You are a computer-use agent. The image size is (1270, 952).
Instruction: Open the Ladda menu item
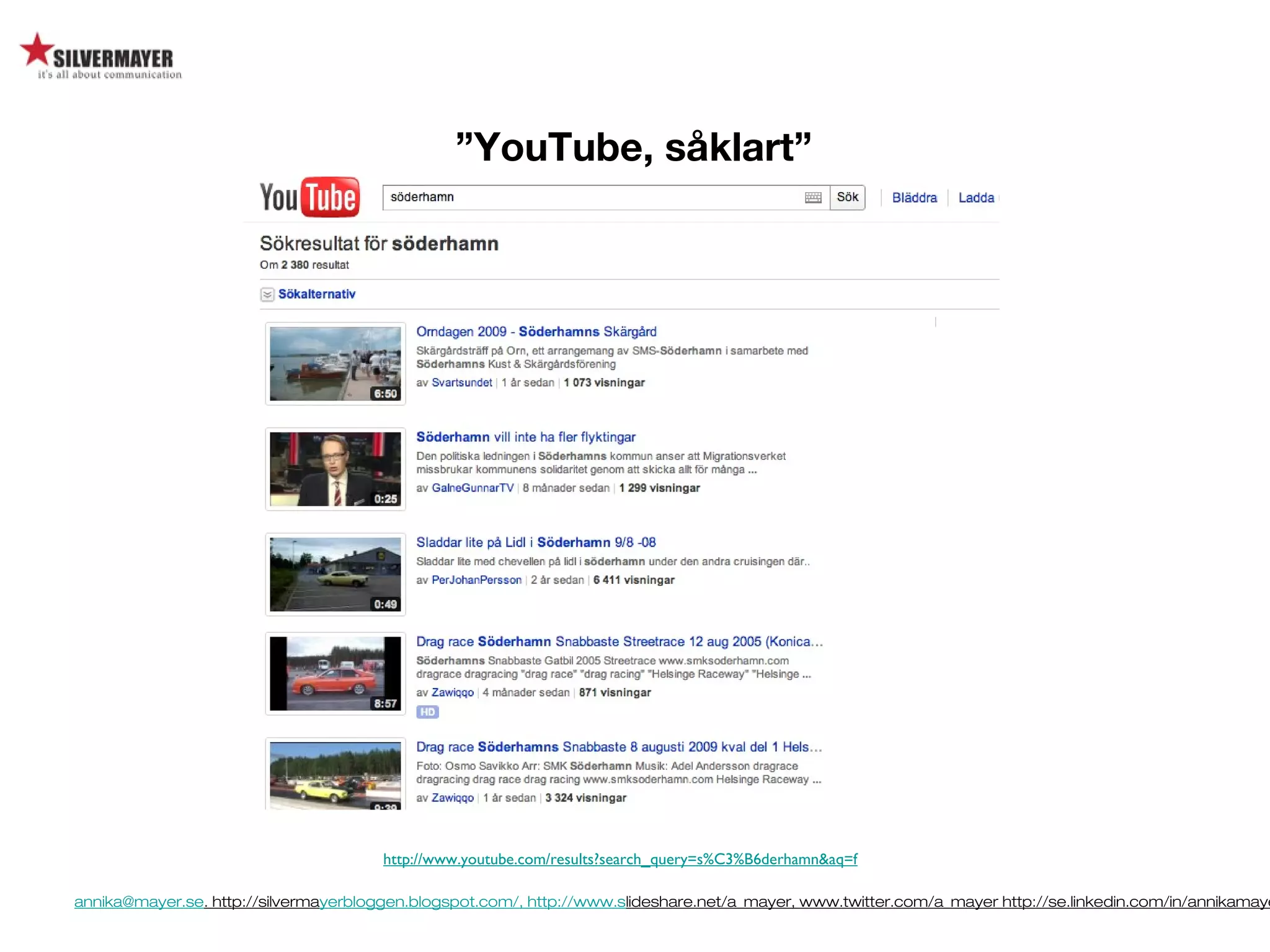click(x=976, y=198)
